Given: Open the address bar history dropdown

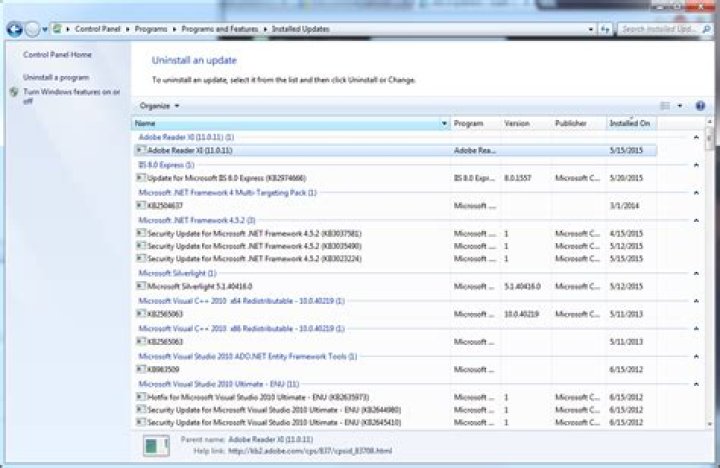Looking at the screenshot, I should coord(591,29).
